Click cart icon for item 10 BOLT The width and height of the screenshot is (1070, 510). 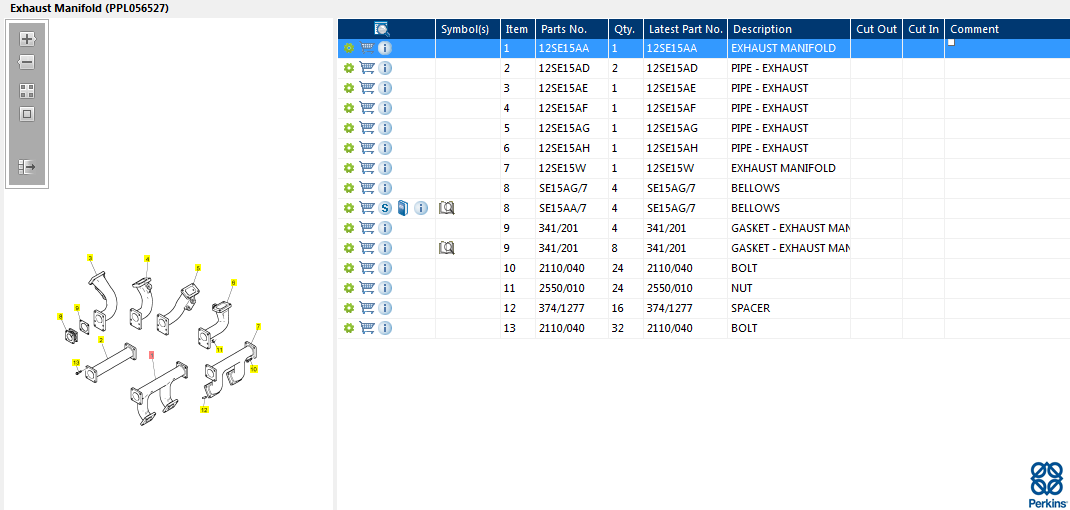click(367, 268)
